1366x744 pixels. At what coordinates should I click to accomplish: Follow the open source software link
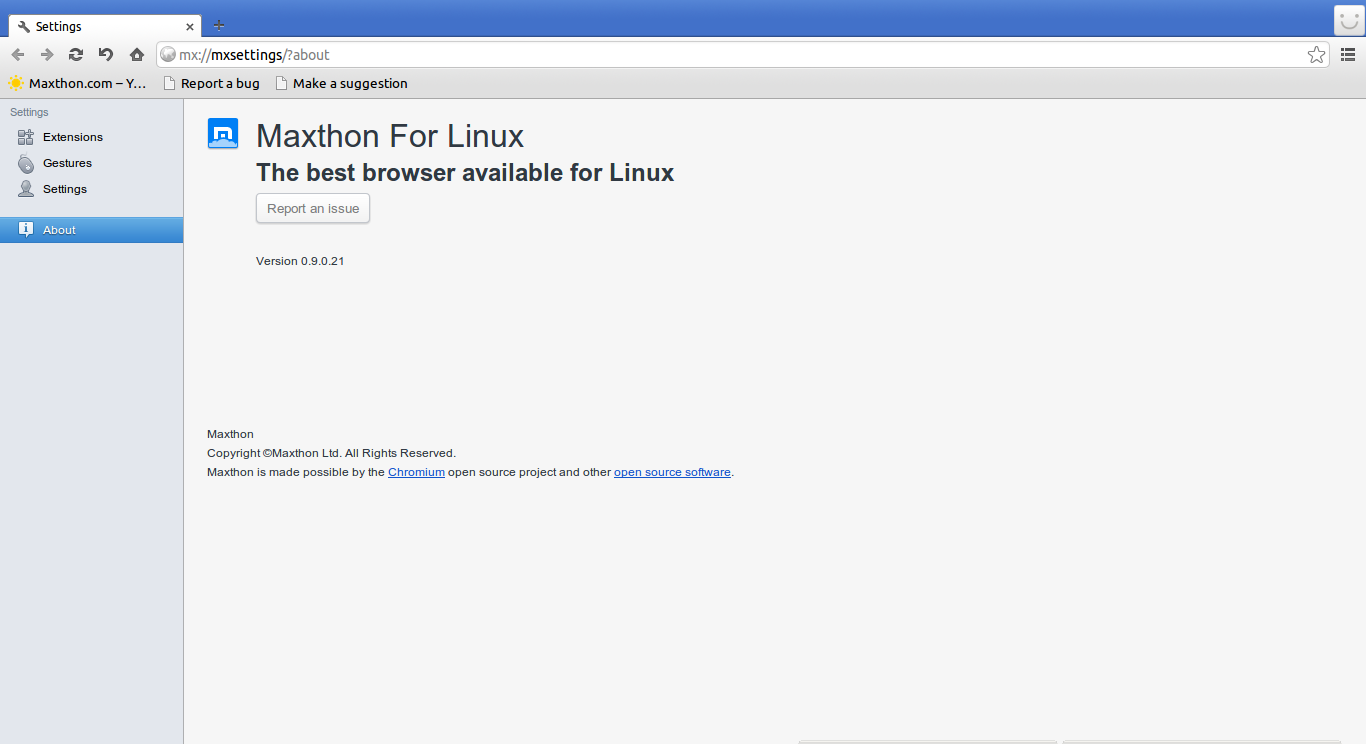click(x=672, y=472)
